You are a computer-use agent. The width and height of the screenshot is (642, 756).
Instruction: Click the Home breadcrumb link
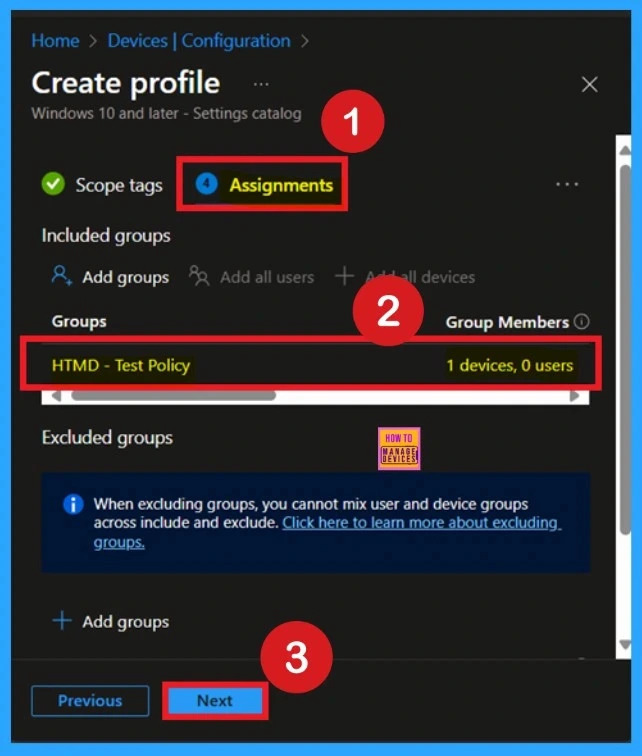tap(55, 41)
